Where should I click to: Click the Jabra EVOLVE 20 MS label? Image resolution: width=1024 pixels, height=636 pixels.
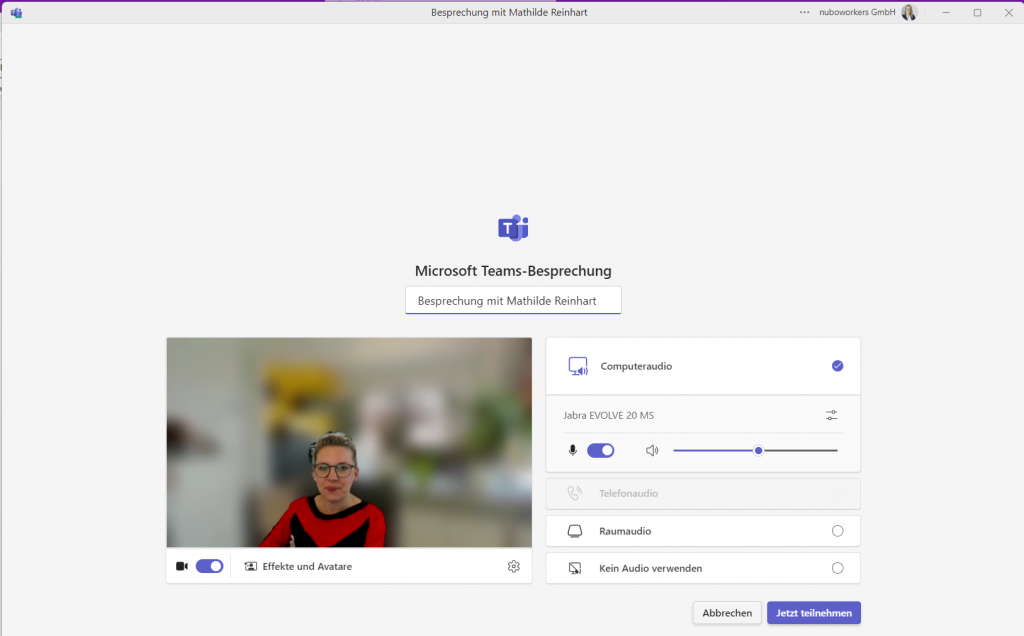click(609, 415)
